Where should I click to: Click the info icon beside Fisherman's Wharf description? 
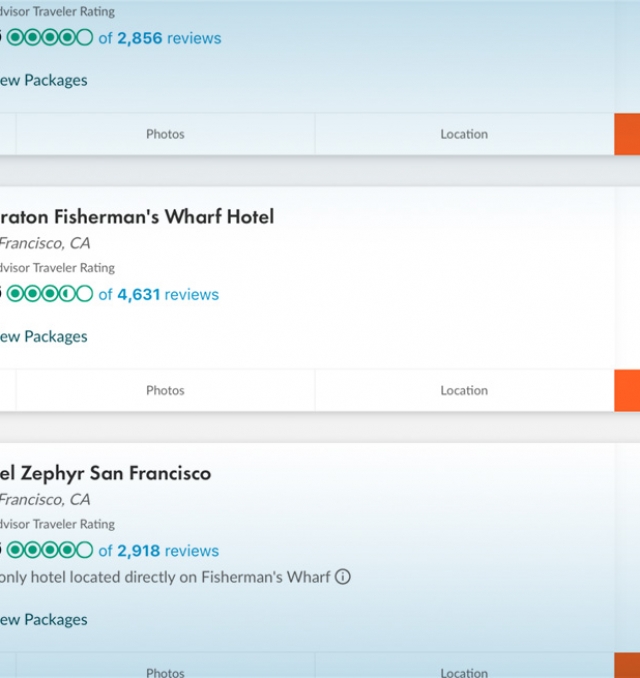point(342,577)
